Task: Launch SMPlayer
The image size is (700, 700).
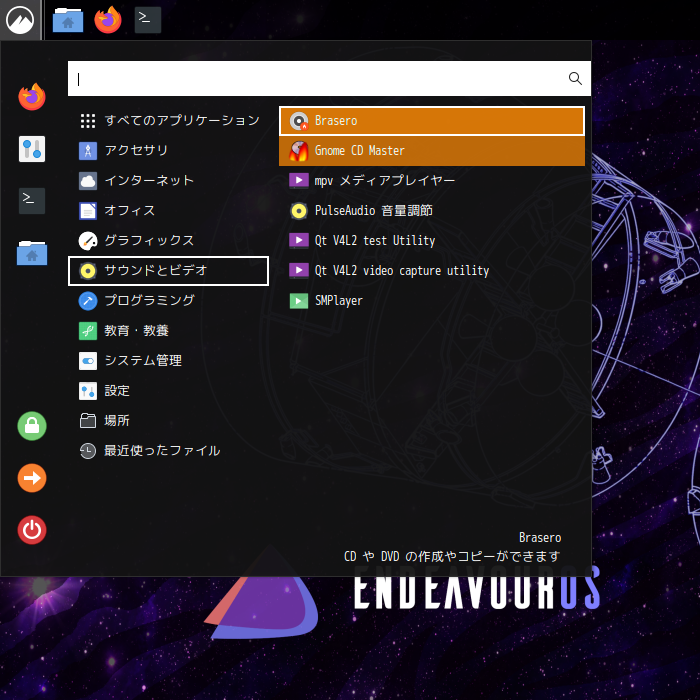Action: point(432,300)
